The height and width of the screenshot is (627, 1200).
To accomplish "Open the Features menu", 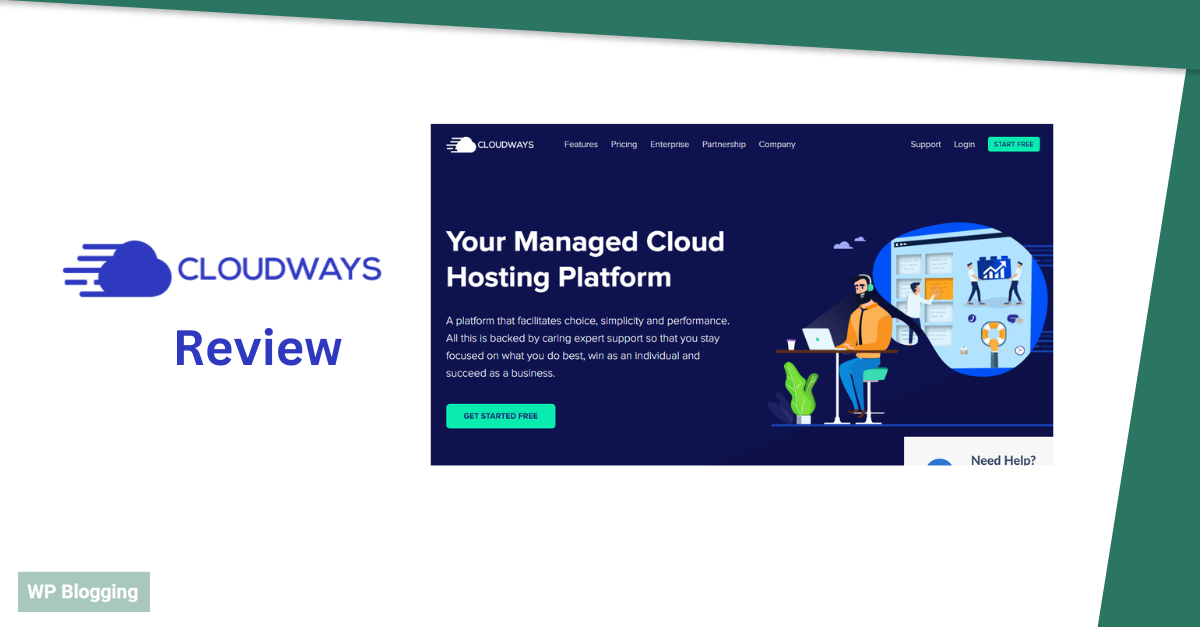I will click(581, 144).
